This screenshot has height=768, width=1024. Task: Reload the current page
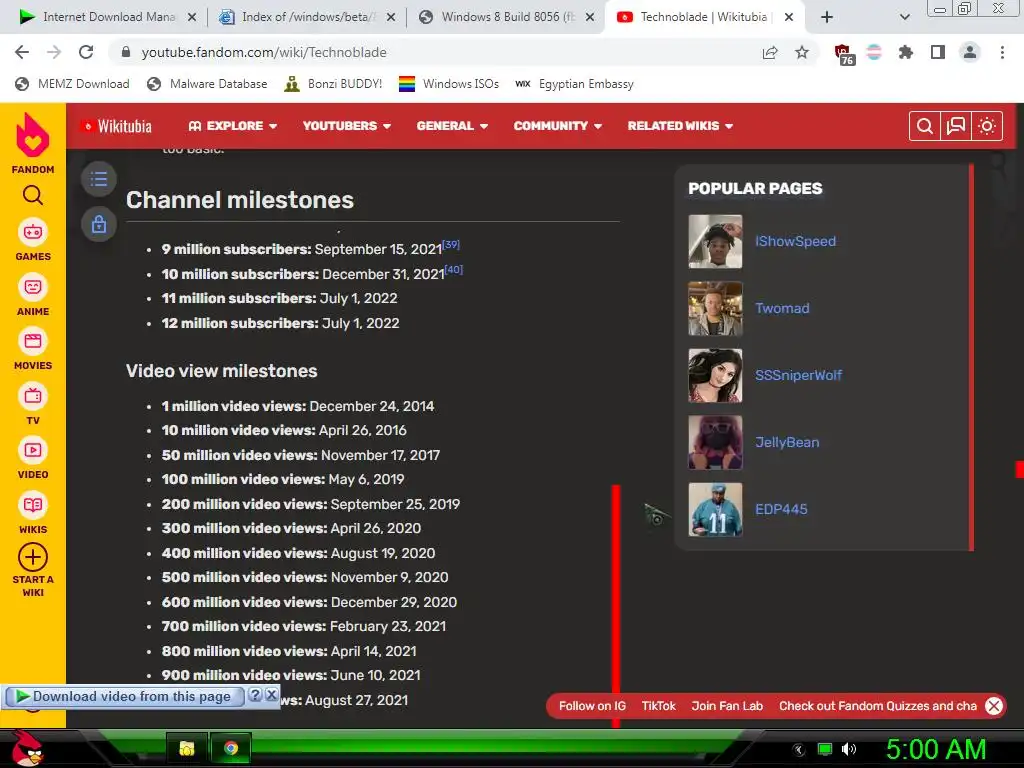click(86, 52)
